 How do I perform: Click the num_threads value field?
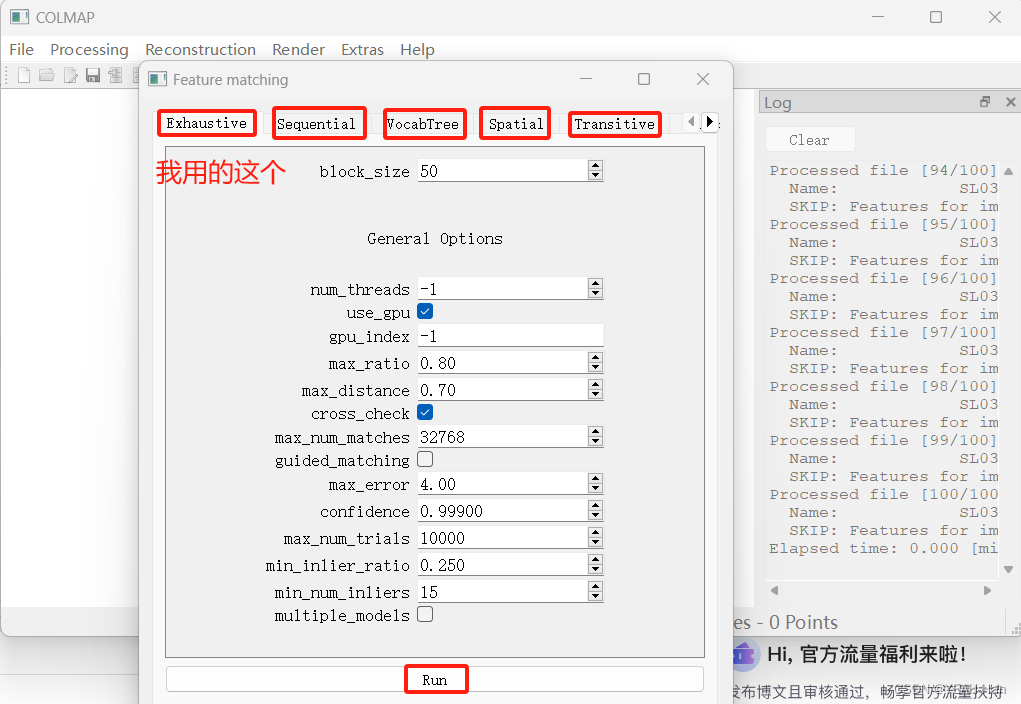[x=503, y=289]
